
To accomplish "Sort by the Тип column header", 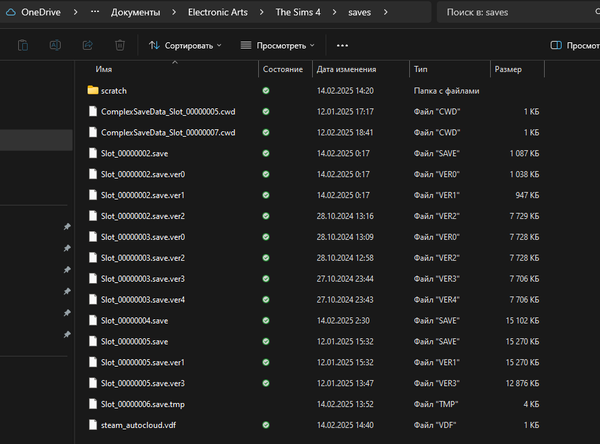I will click(x=421, y=69).
